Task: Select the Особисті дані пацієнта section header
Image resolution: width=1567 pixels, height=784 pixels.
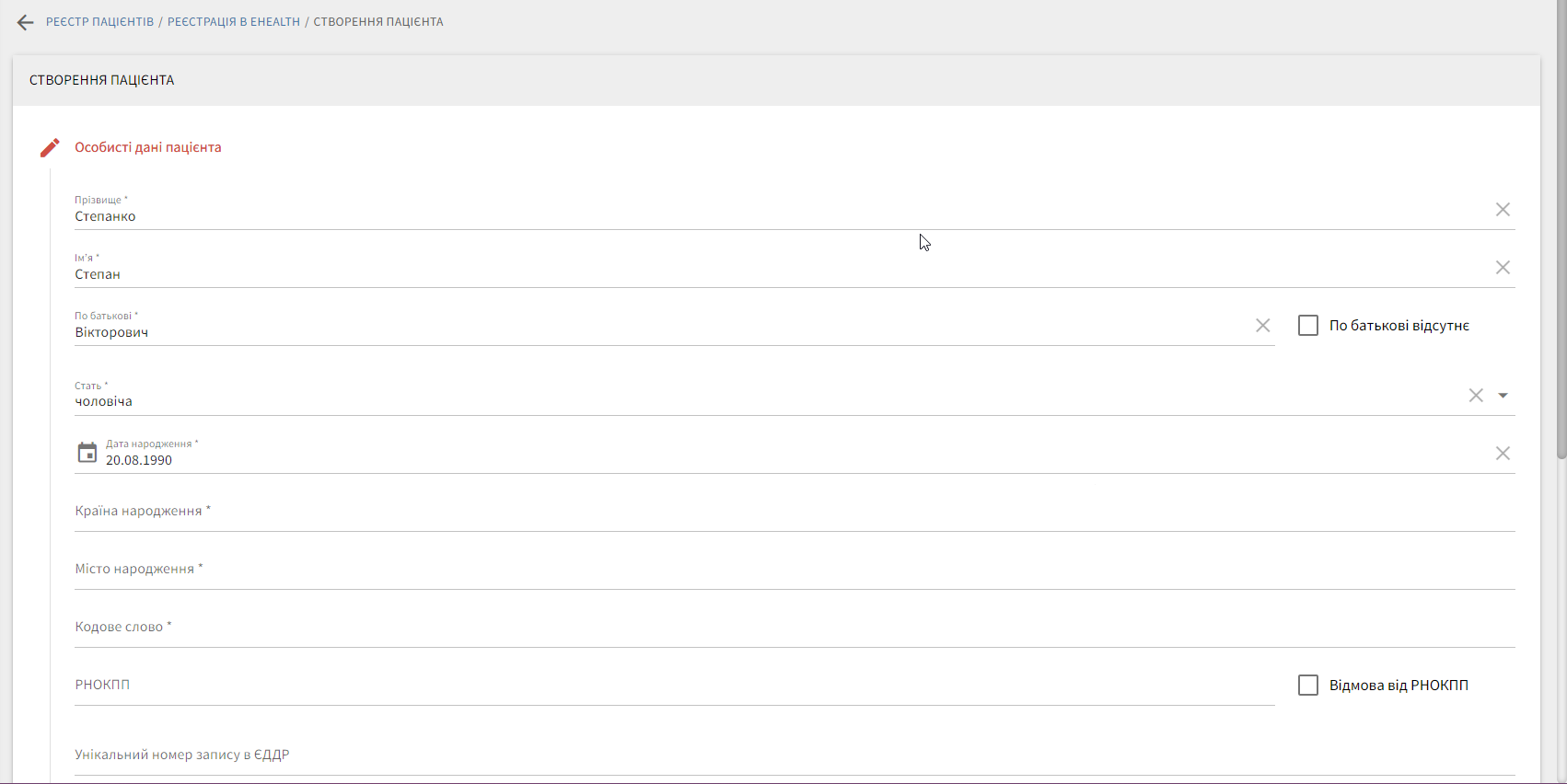Action: pyautogui.click(x=148, y=147)
